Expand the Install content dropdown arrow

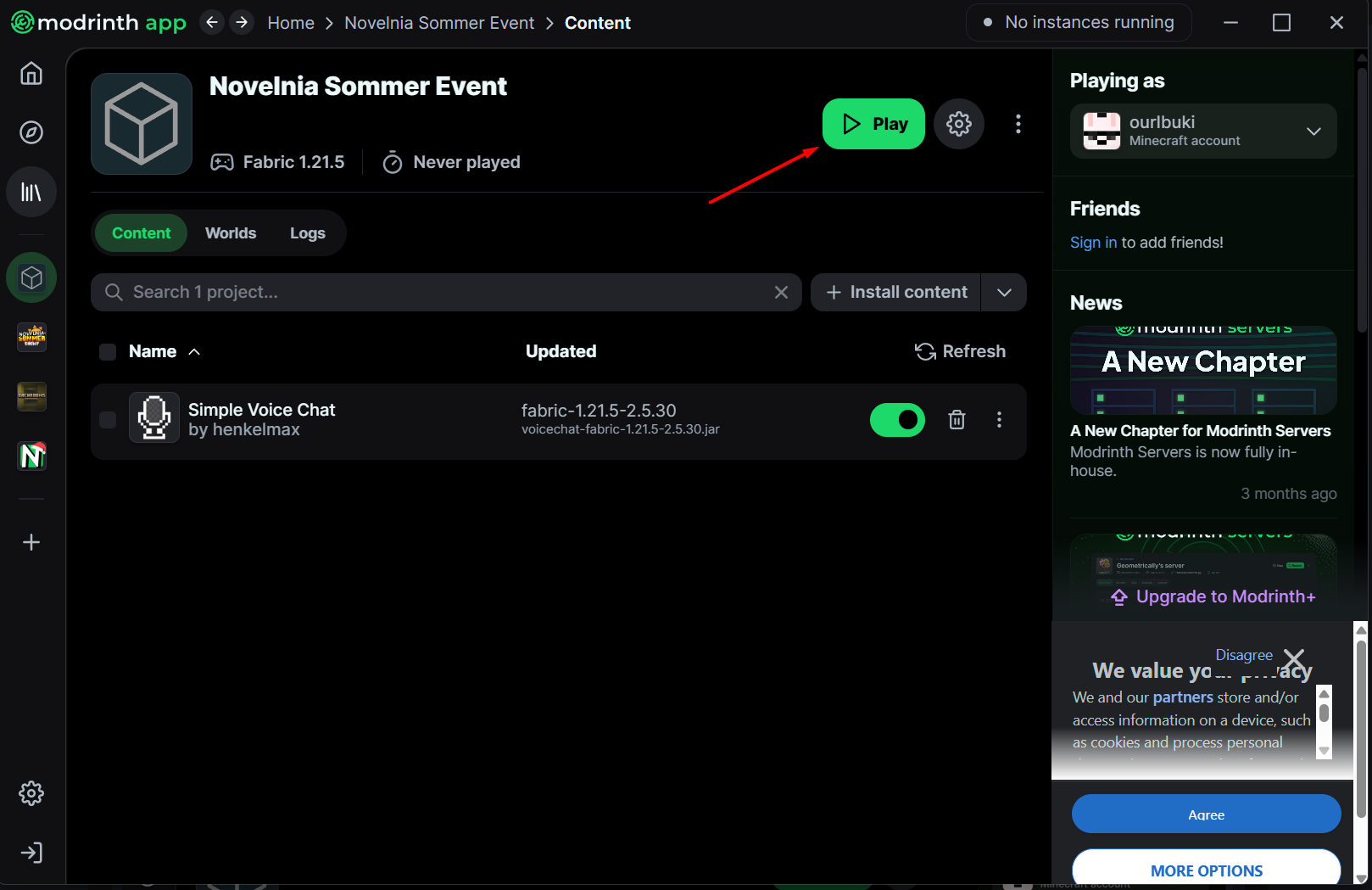1004,292
